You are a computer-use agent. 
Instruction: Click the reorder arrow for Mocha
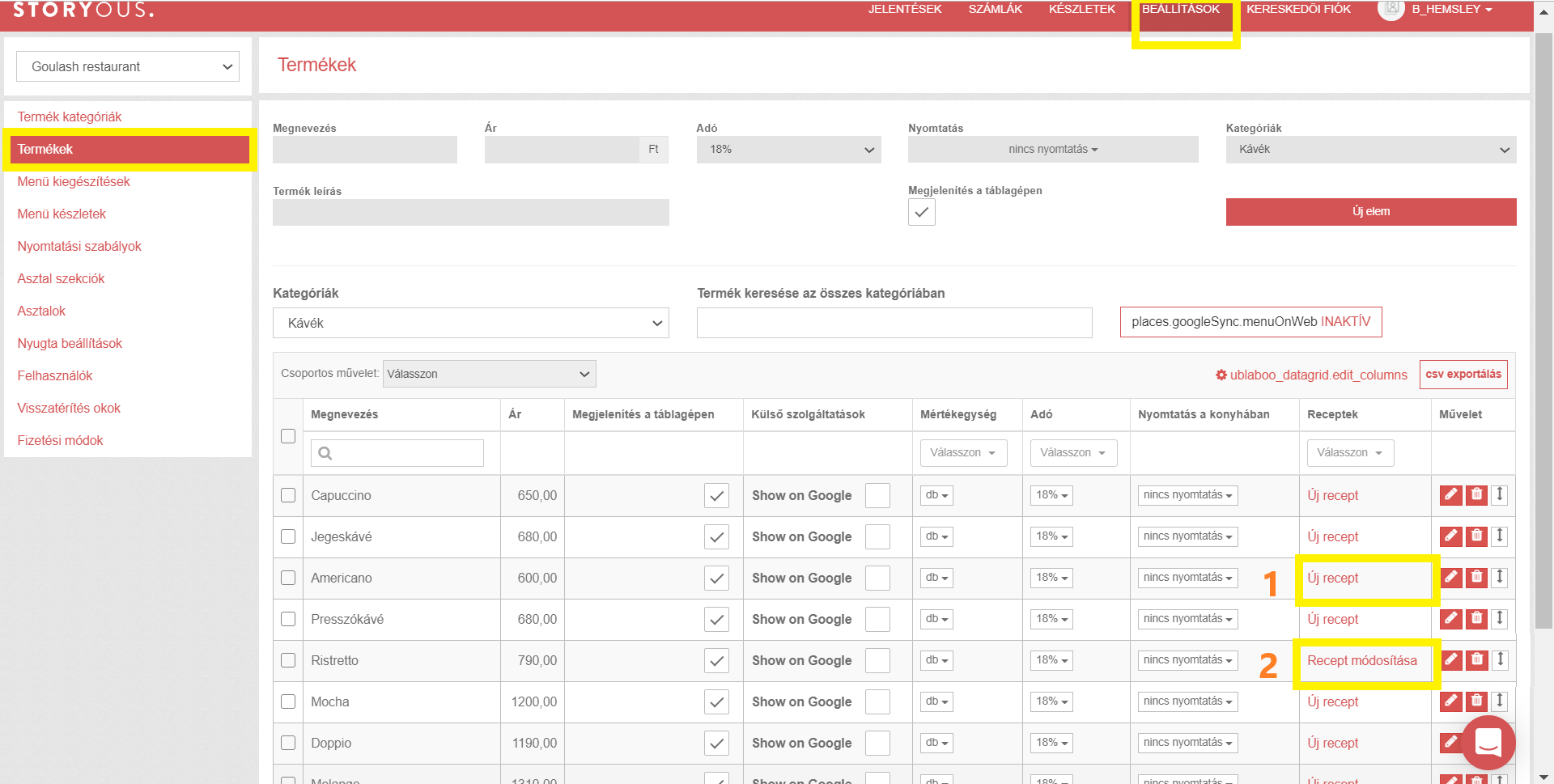point(1500,701)
